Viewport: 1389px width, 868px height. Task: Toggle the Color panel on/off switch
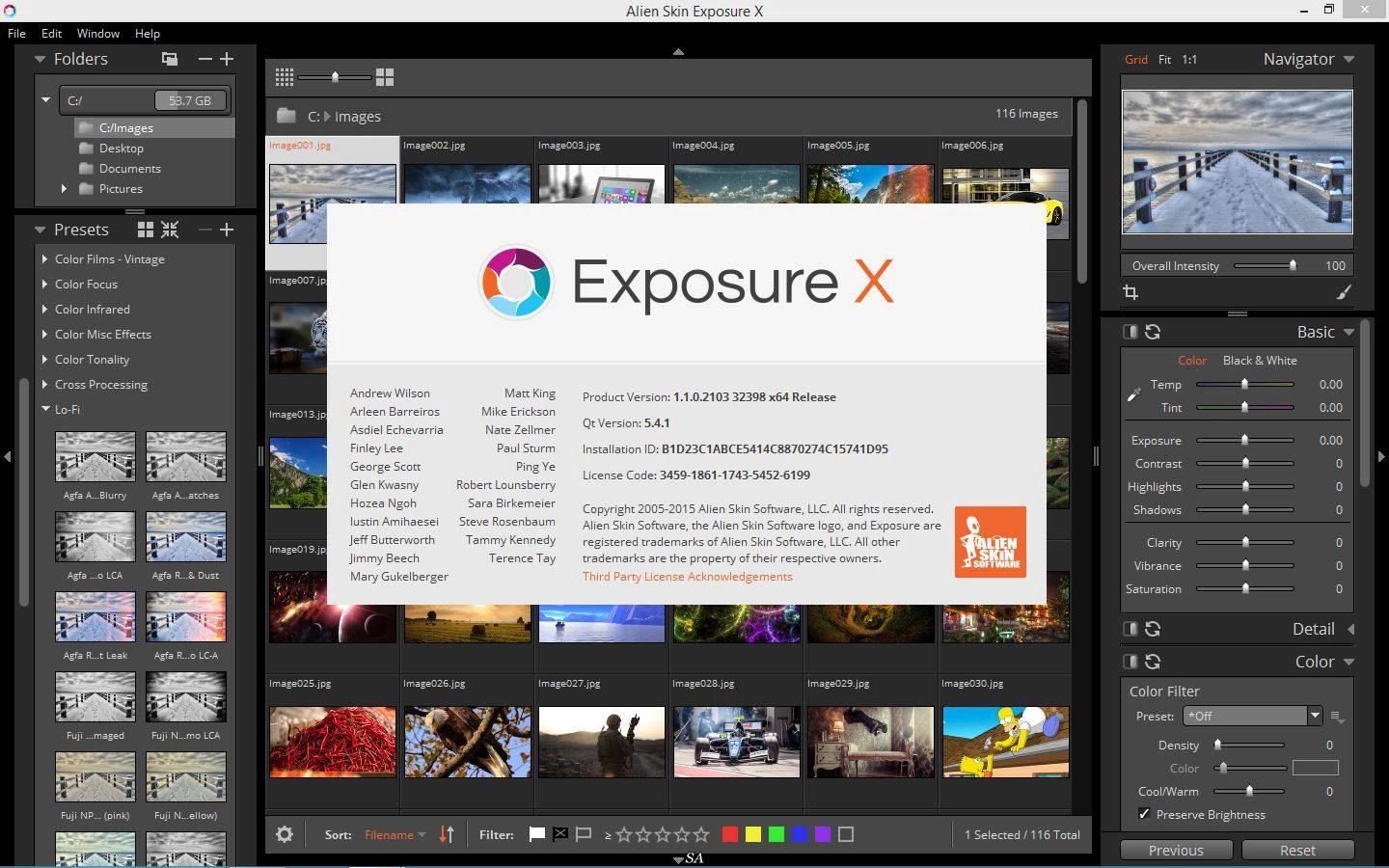[x=1130, y=662]
